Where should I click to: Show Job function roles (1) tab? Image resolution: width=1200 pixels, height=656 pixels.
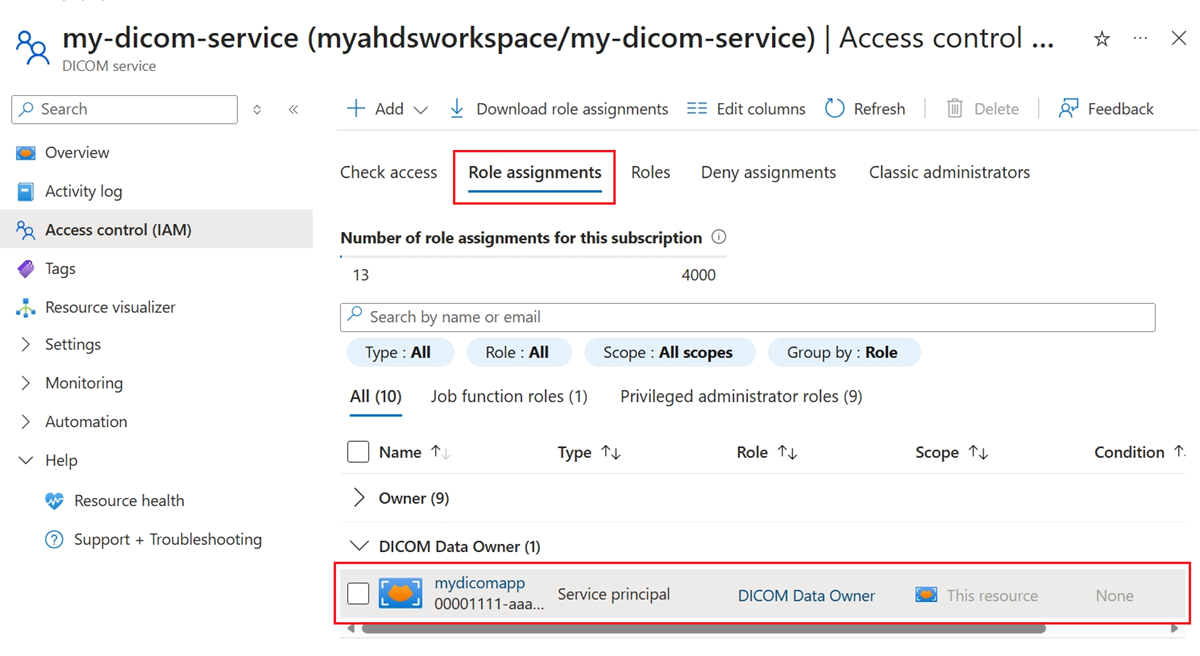[509, 397]
